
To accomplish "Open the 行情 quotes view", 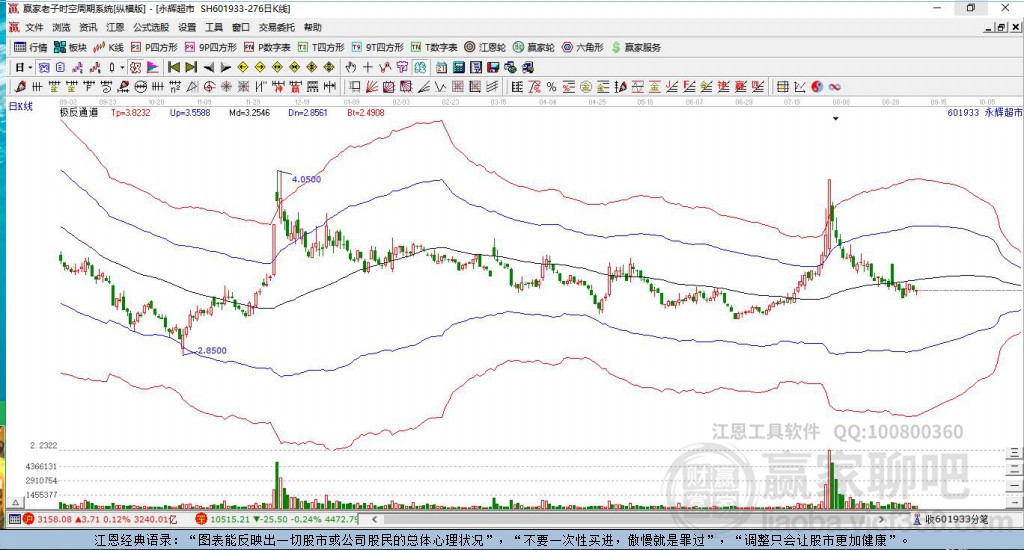I will coord(31,47).
